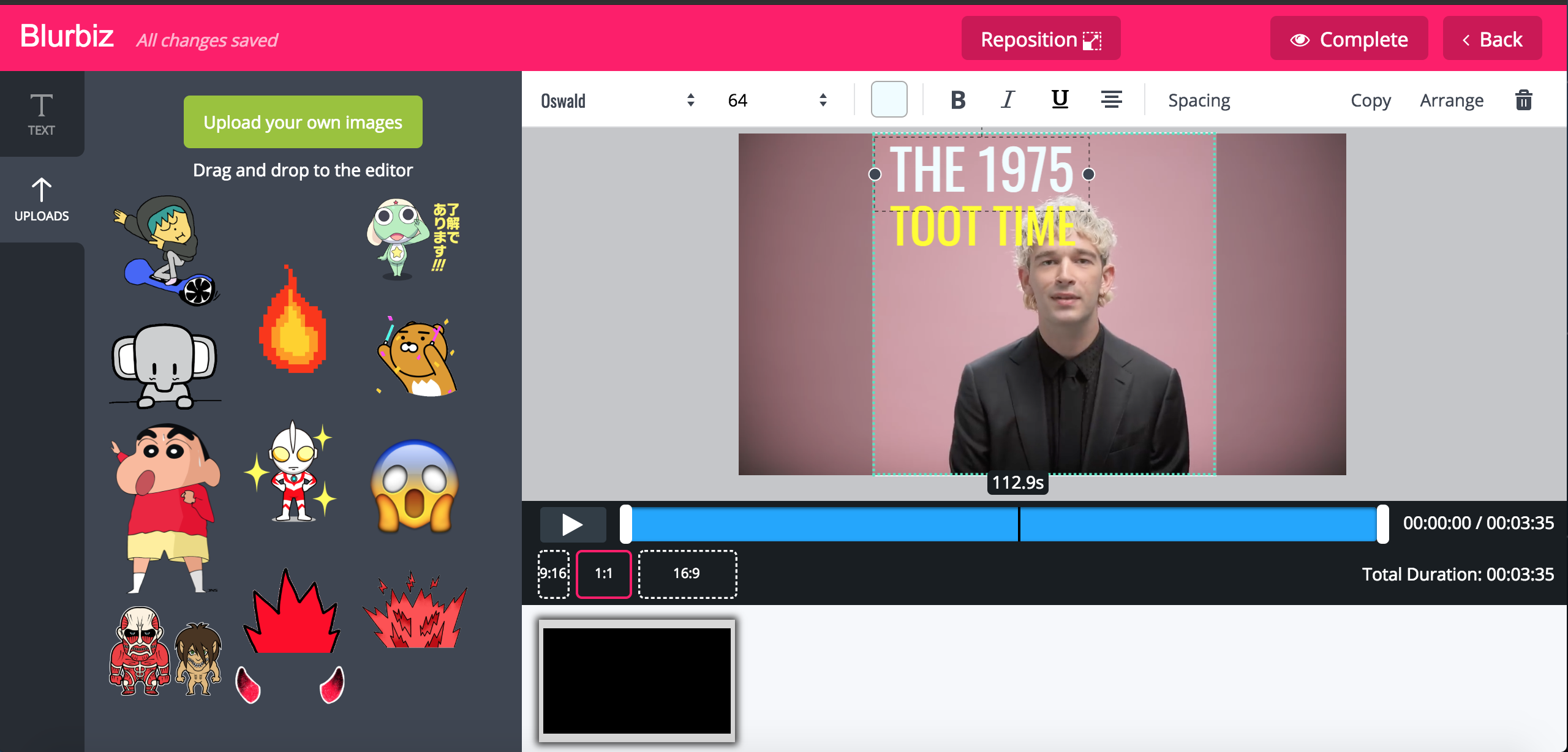Click the left trim handle on timeline
This screenshot has height=752, width=1568.
pyautogui.click(x=625, y=524)
